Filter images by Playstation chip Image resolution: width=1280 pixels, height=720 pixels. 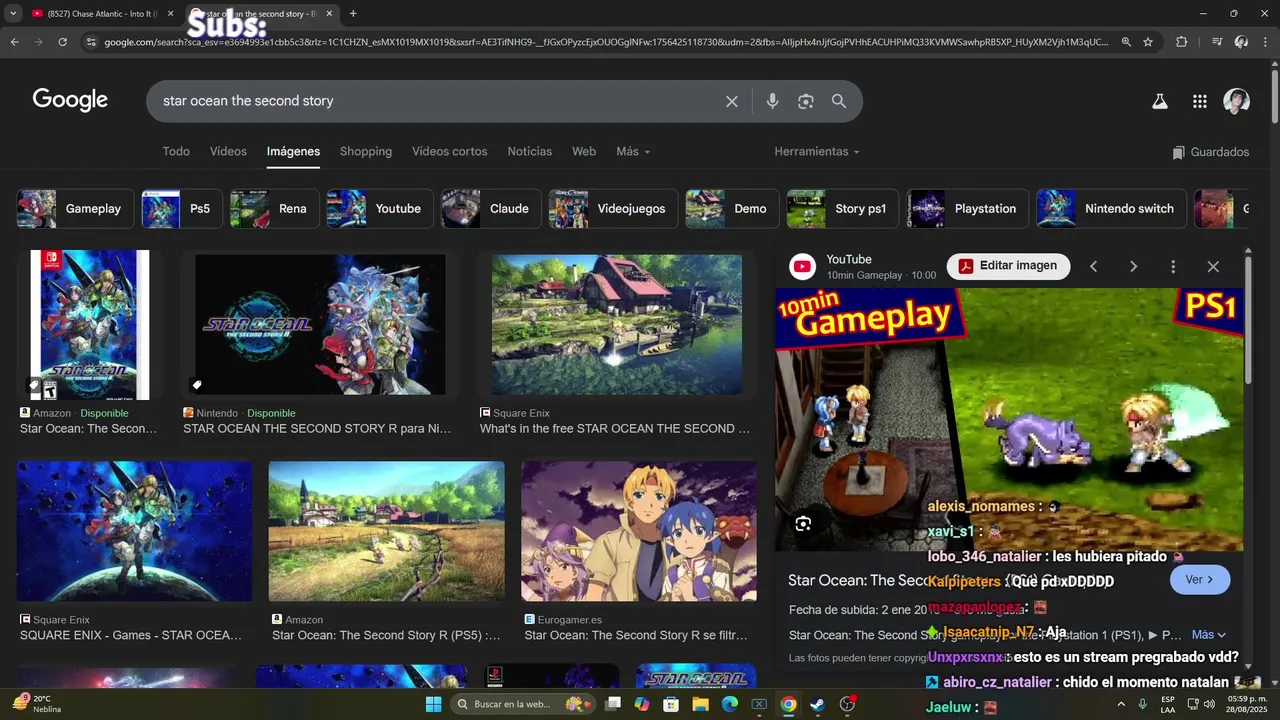pos(967,209)
